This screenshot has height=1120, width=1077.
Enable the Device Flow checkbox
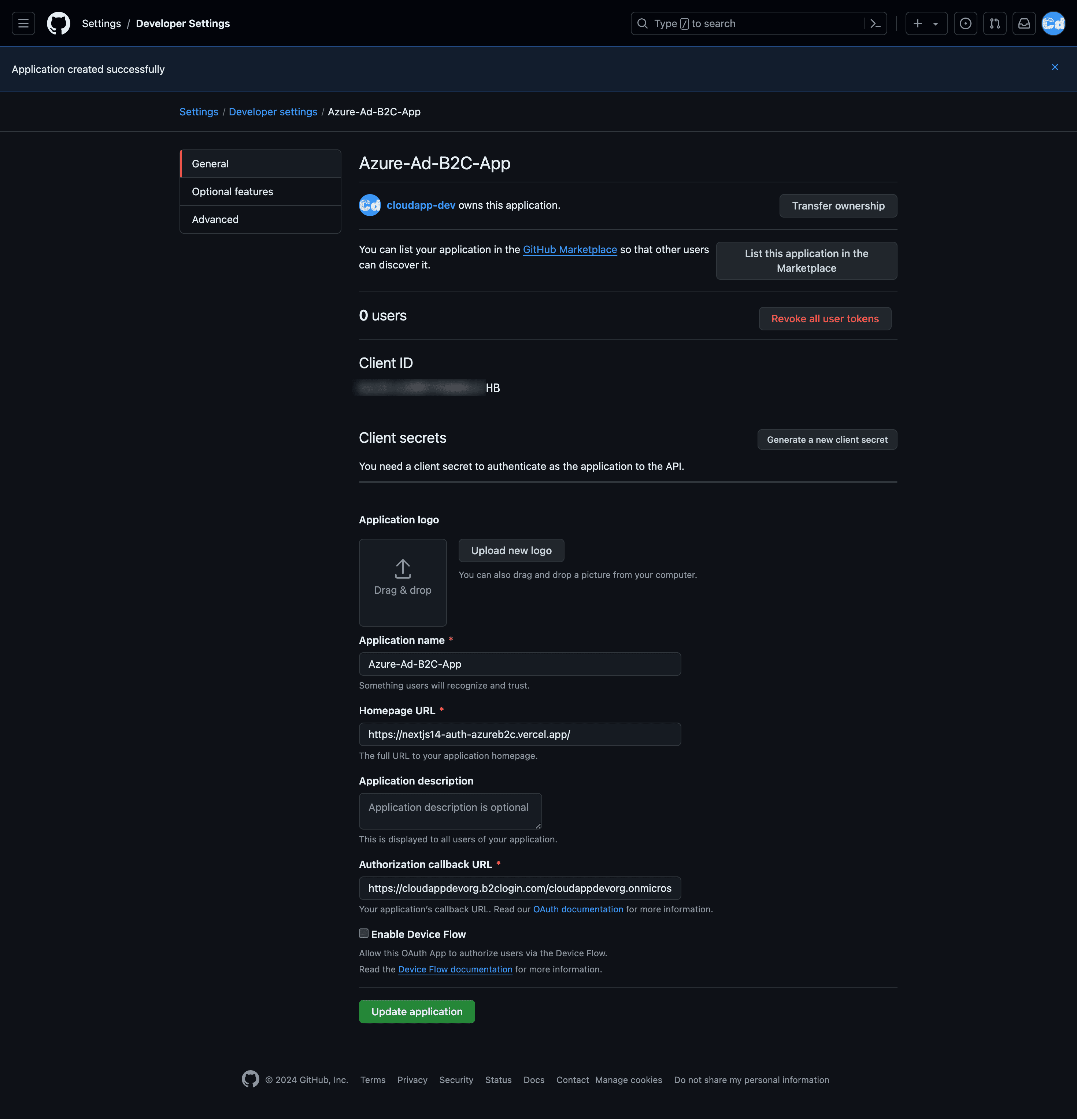pos(363,933)
